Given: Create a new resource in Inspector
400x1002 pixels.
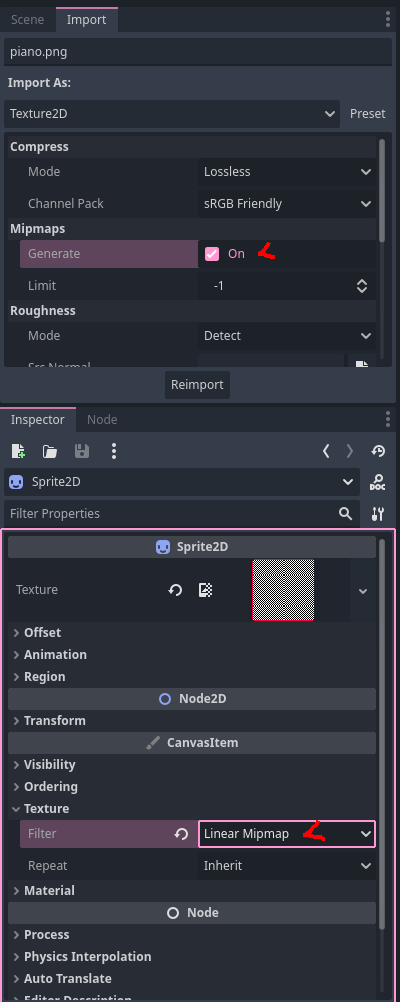Looking at the screenshot, I should click(x=19, y=451).
